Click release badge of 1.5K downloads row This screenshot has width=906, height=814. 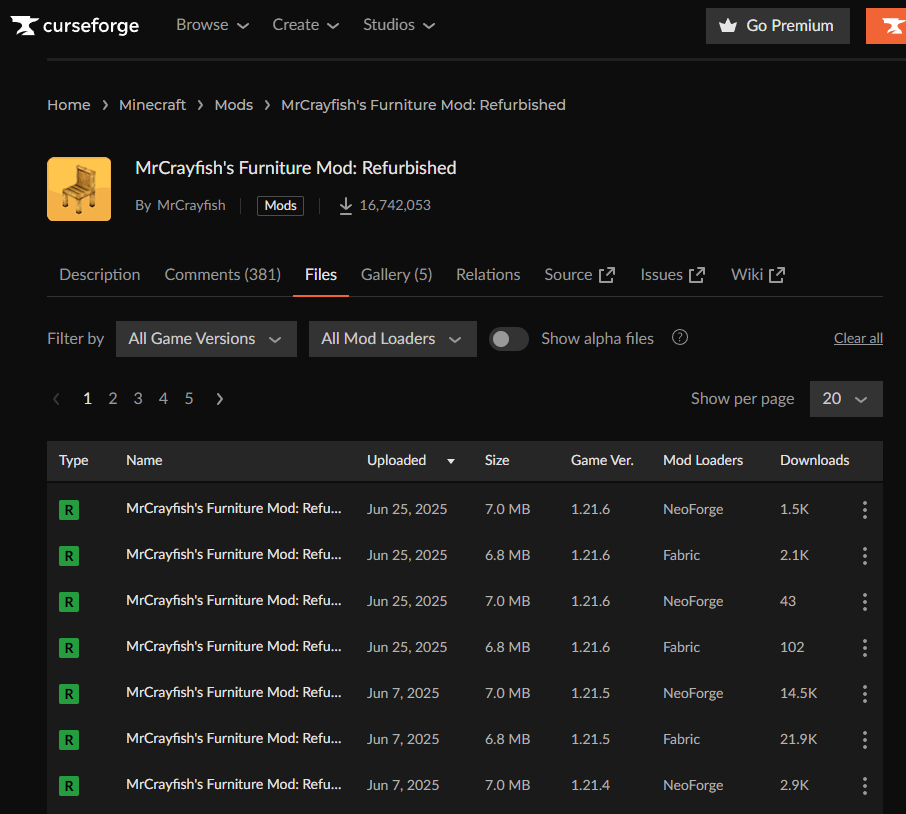tap(69, 510)
